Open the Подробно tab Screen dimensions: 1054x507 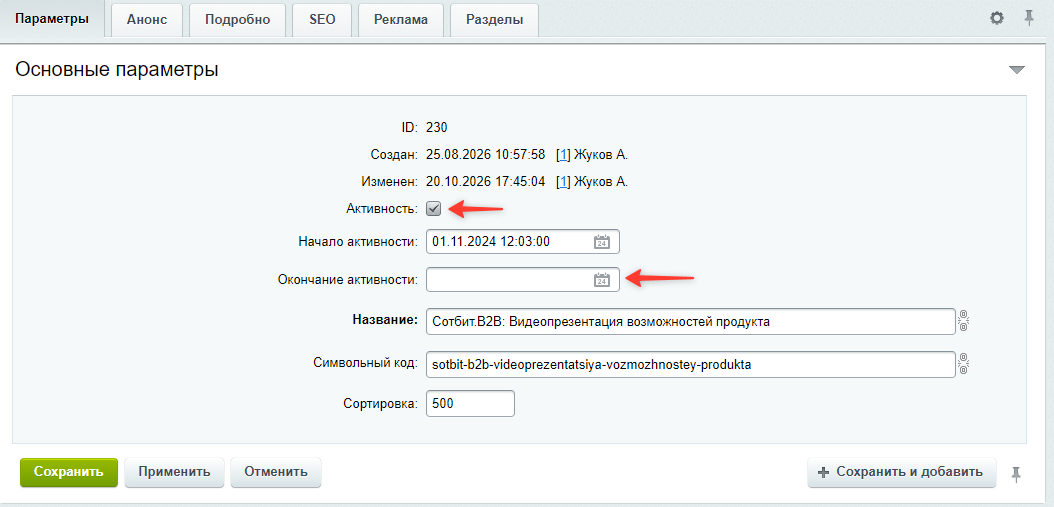[x=237, y=20]
